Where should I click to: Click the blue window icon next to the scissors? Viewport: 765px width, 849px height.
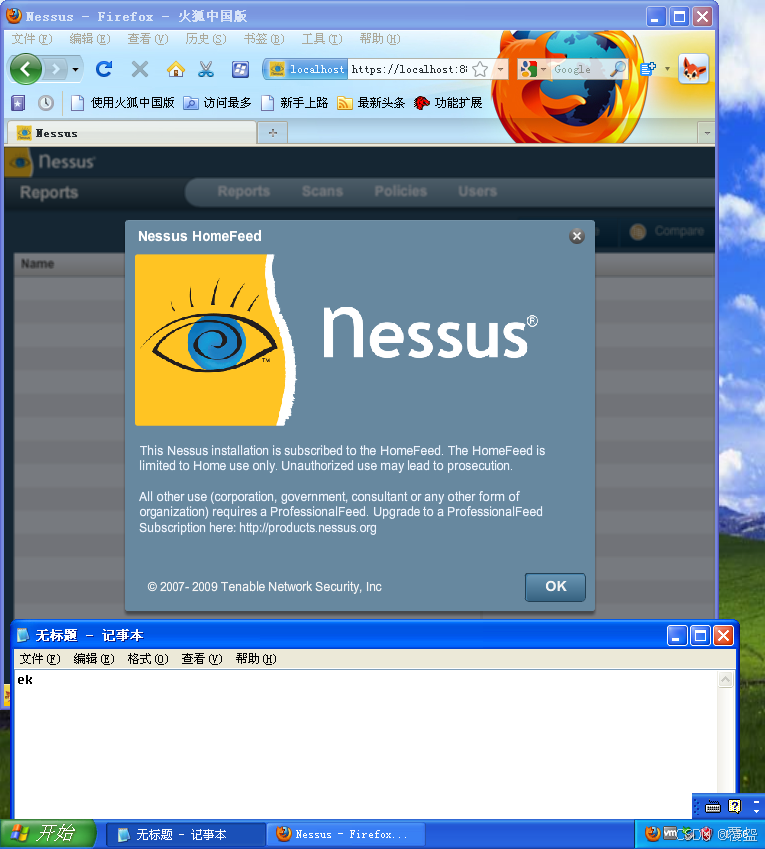point(240,69)
